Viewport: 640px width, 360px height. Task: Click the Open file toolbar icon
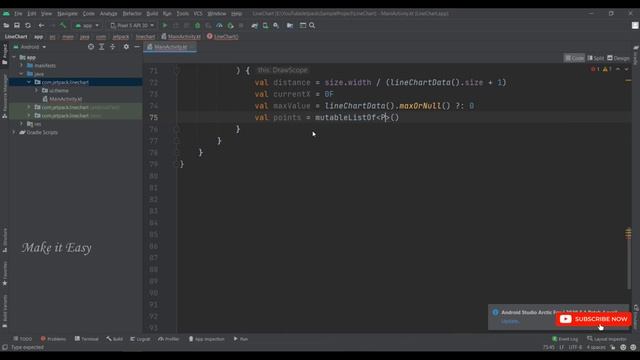[6, 25]
